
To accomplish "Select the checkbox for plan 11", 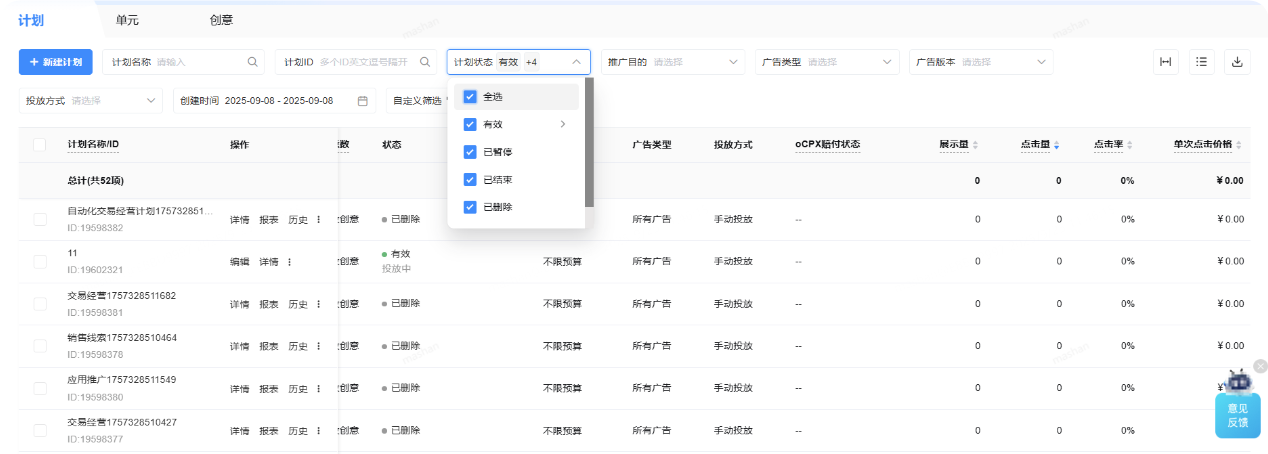I will point(40,261).
